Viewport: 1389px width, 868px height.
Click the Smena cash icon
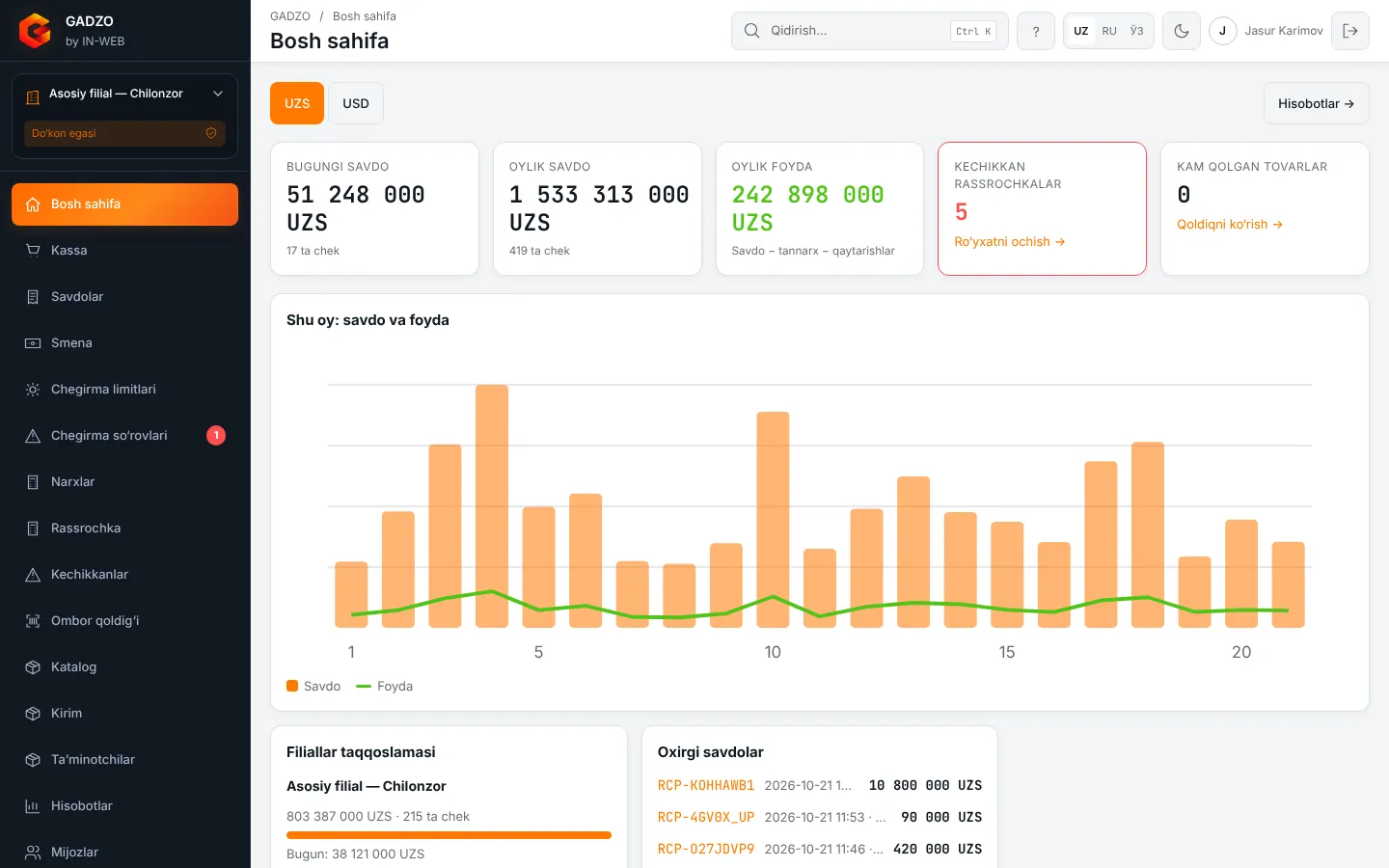[33, 343]
